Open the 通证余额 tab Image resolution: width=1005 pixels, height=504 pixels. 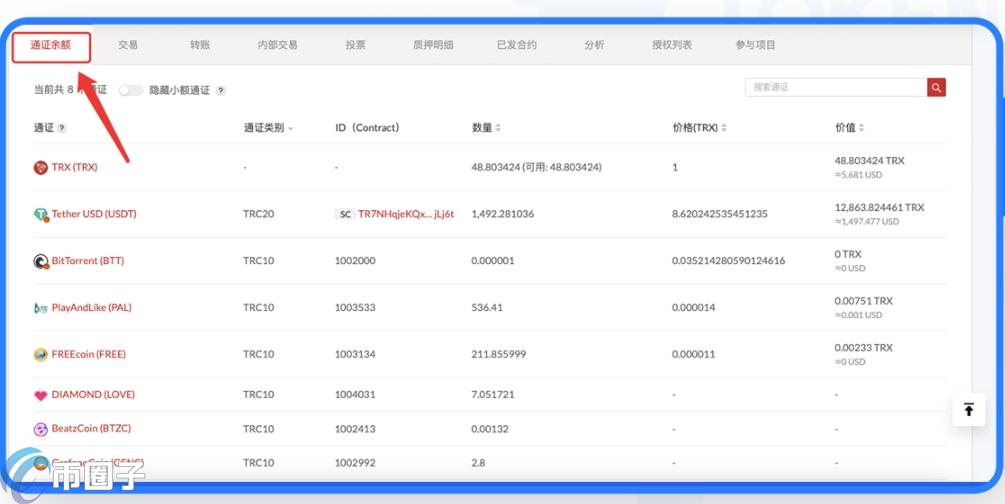click(51, 46)
